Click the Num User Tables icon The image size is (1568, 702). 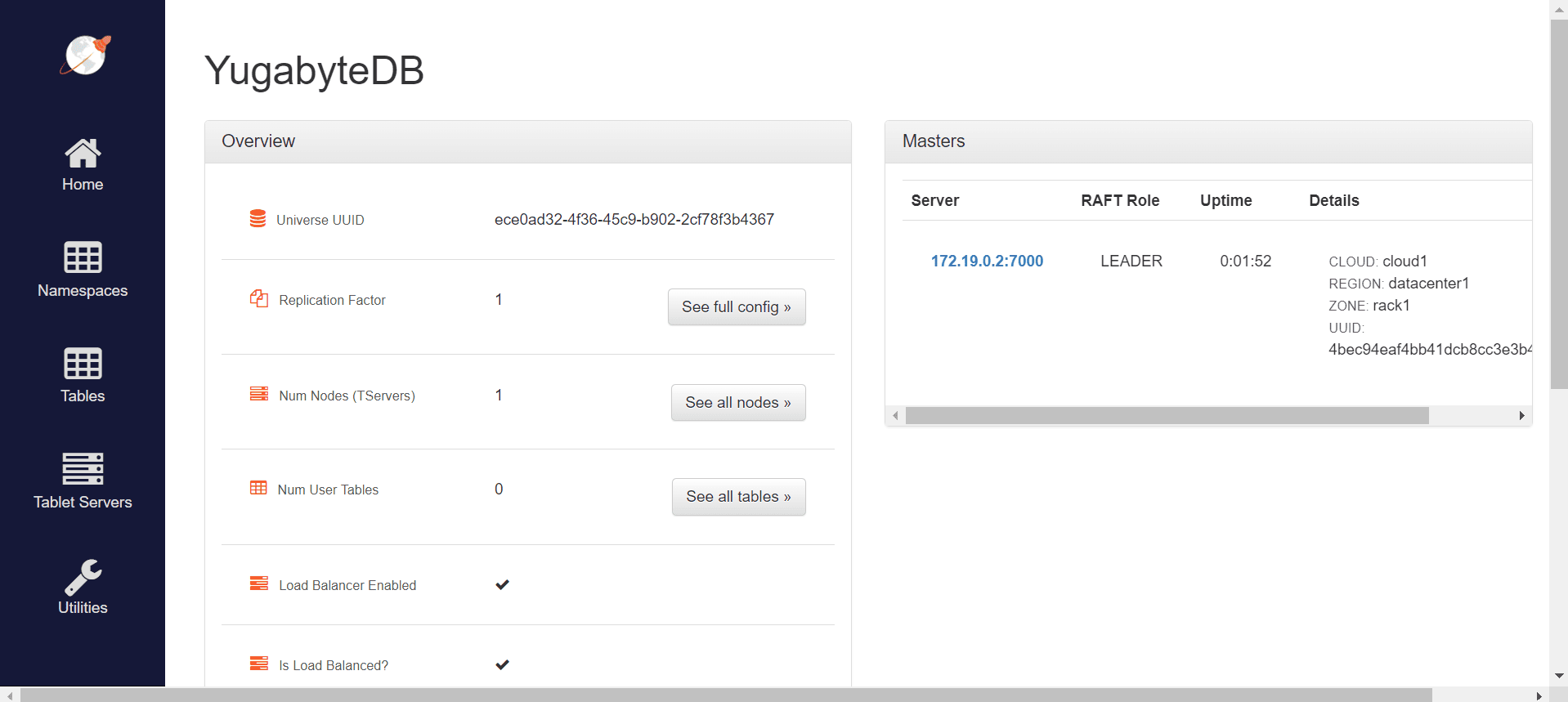[x=258, y=488]
